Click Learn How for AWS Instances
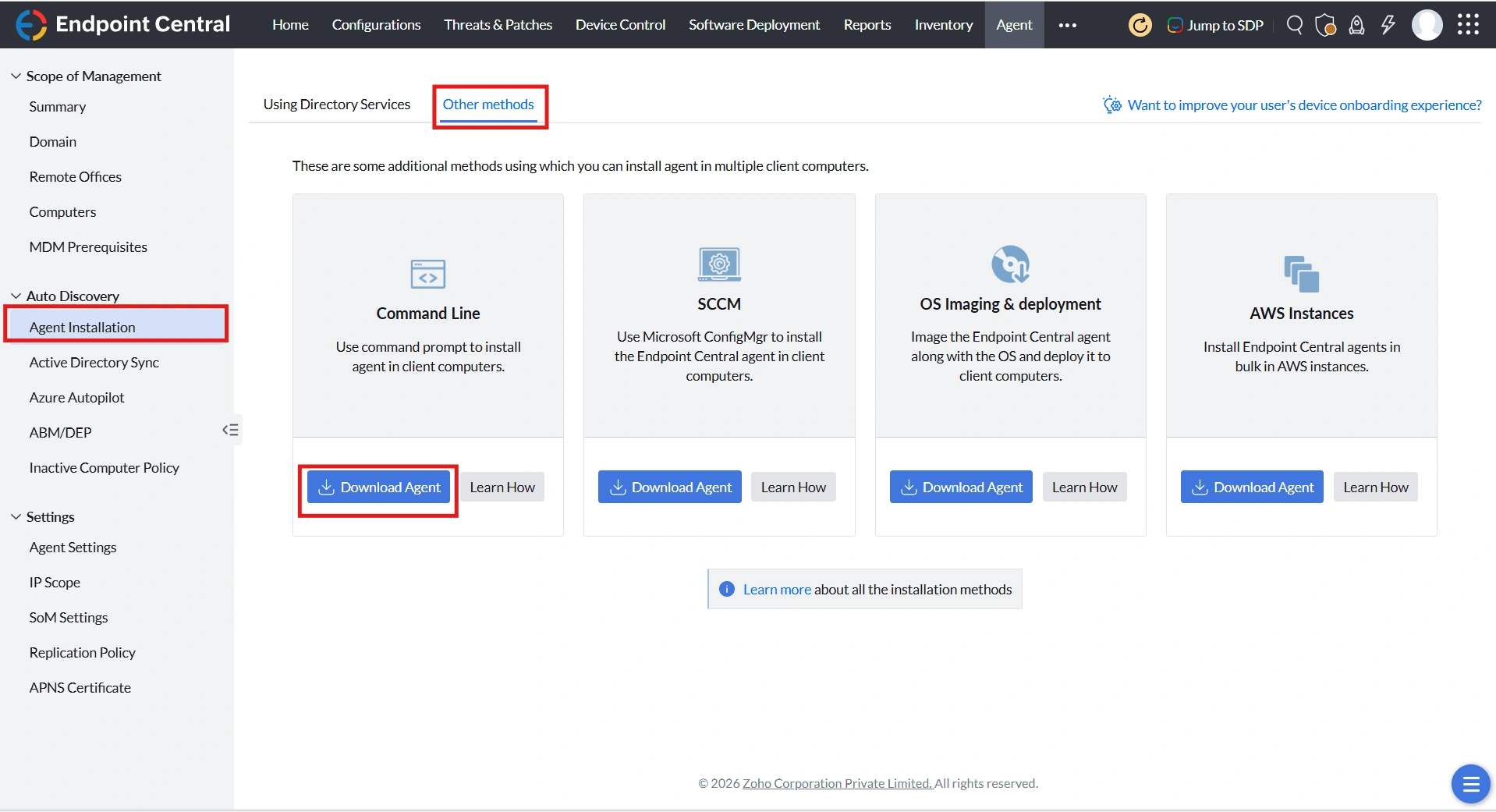 [x=1376, y=487]
